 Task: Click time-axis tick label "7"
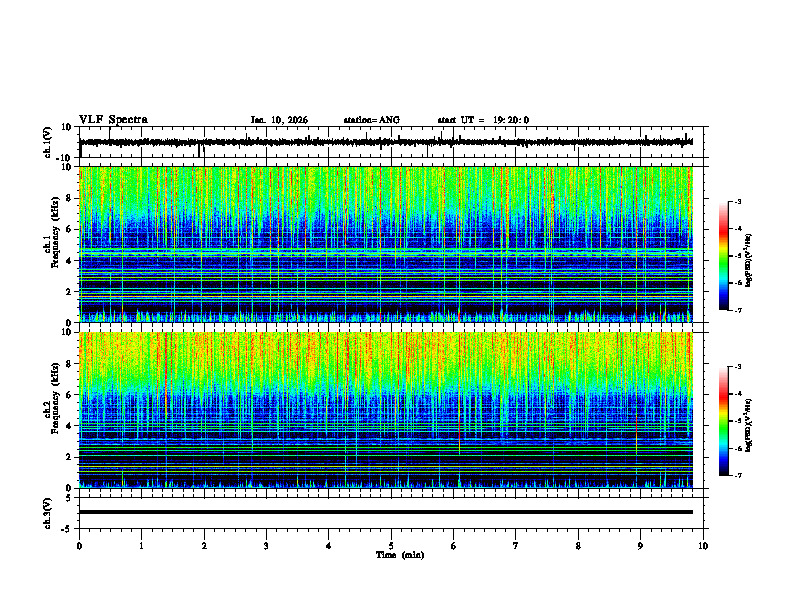pyautogui.click(x=516, y=546)
